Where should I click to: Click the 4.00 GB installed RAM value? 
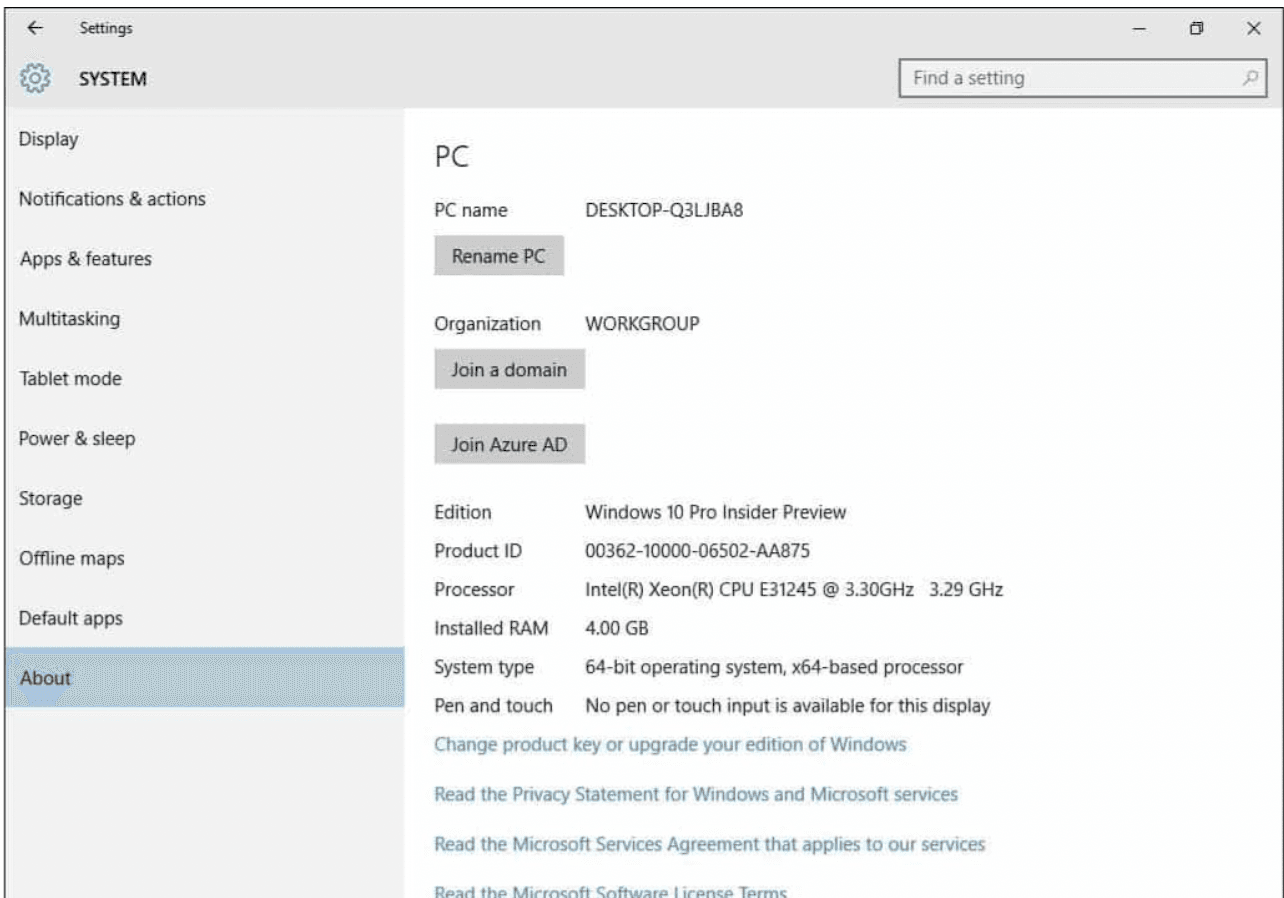[617, 629]
